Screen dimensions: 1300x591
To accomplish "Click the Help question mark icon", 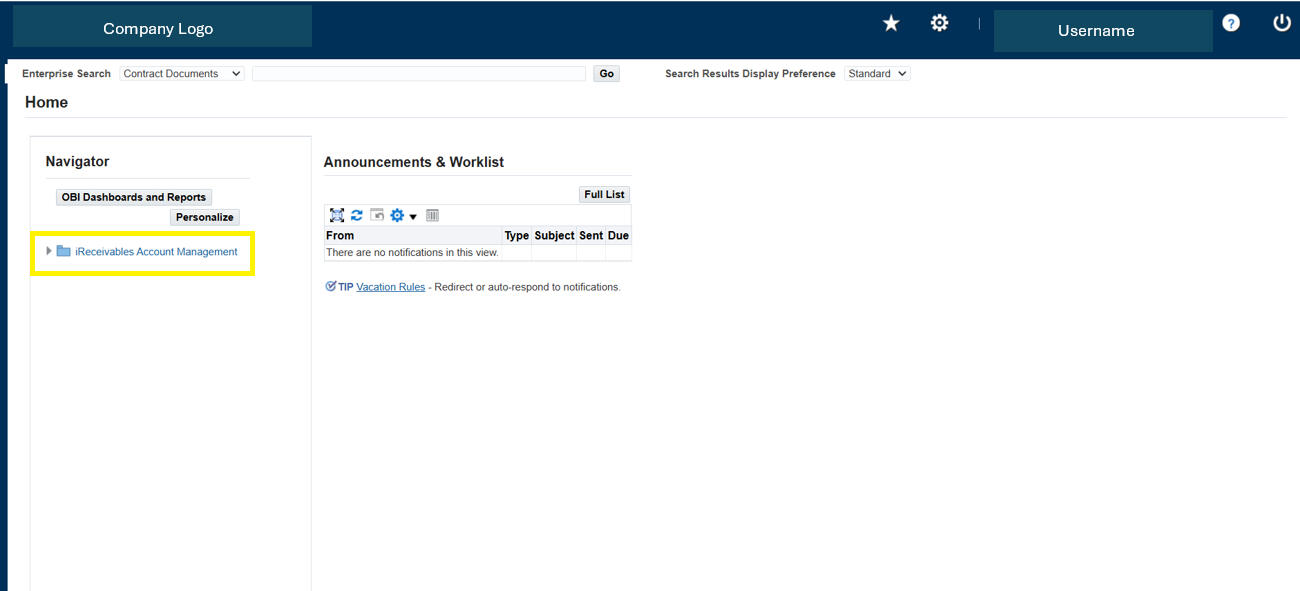I will (x=1231, y=23).
